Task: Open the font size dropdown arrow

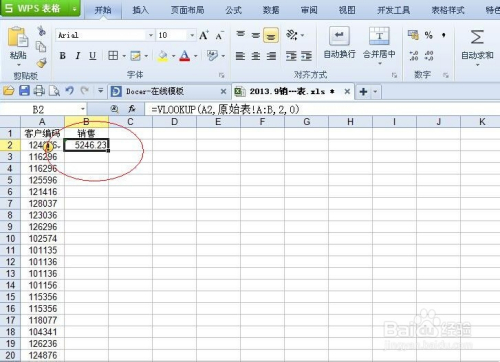Action: click(x=192, y=35)
